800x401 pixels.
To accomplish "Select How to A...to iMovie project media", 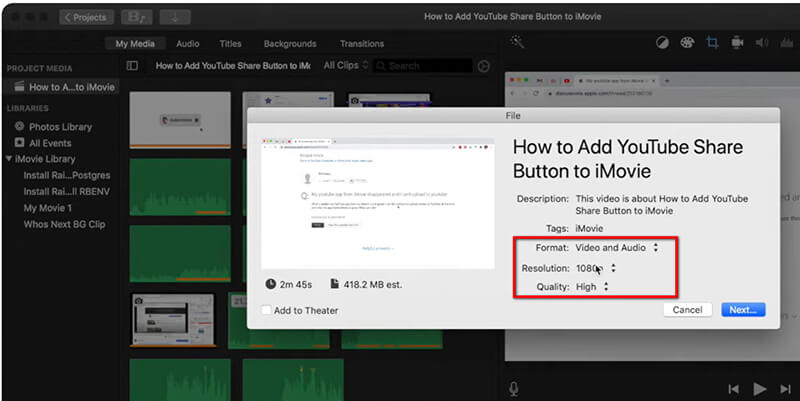I will [x=64, y=87].
